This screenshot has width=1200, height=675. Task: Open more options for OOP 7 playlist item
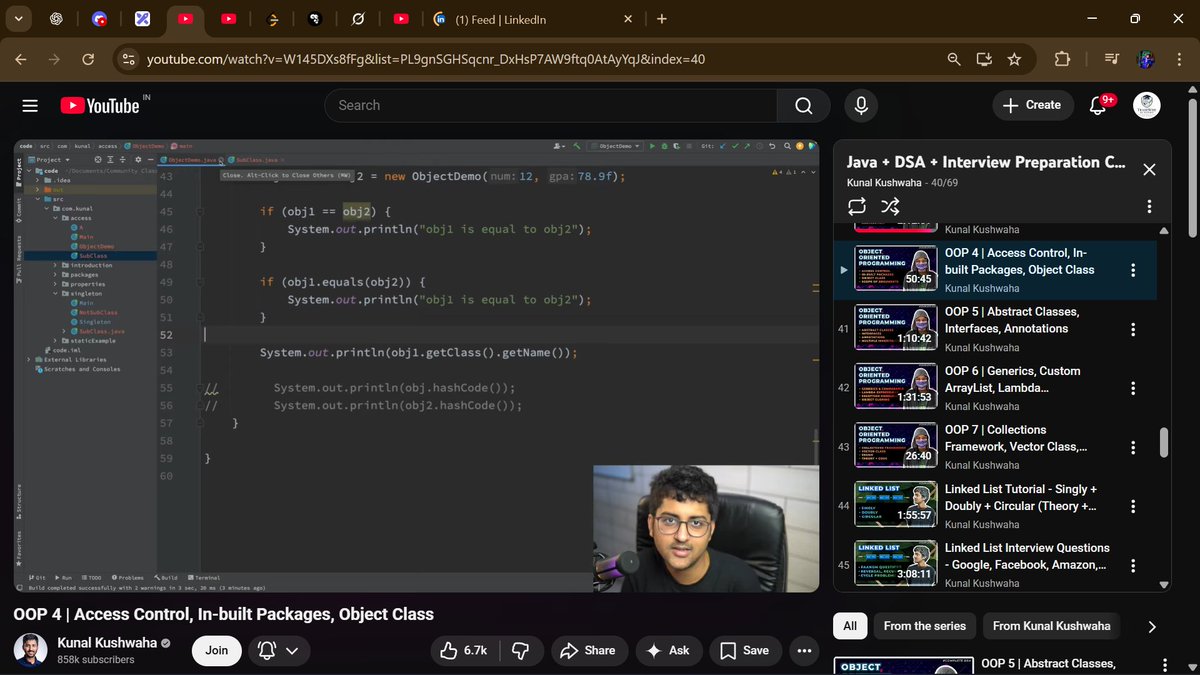click(1132, 447)
